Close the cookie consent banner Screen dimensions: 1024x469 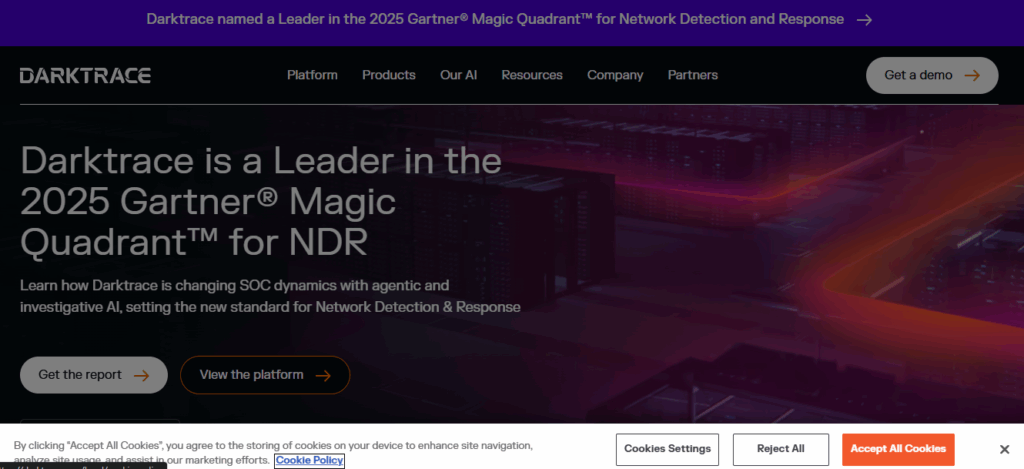1004,449
